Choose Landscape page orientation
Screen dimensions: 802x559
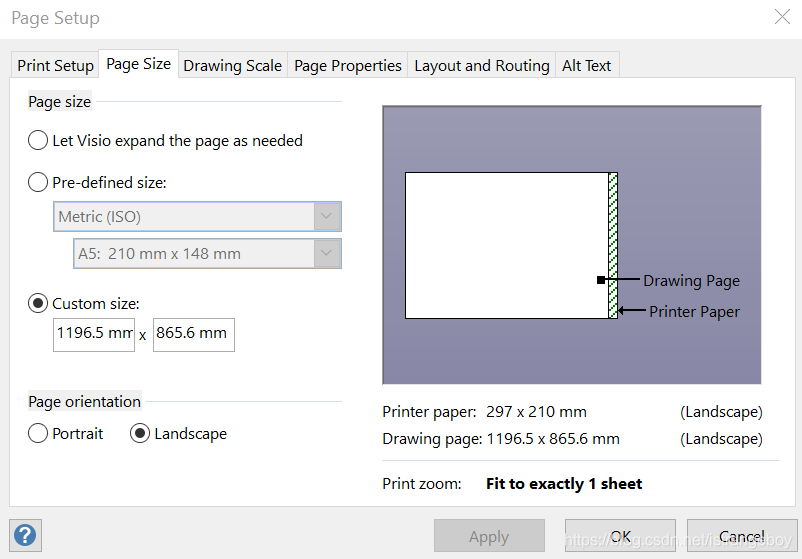[140, 433]
